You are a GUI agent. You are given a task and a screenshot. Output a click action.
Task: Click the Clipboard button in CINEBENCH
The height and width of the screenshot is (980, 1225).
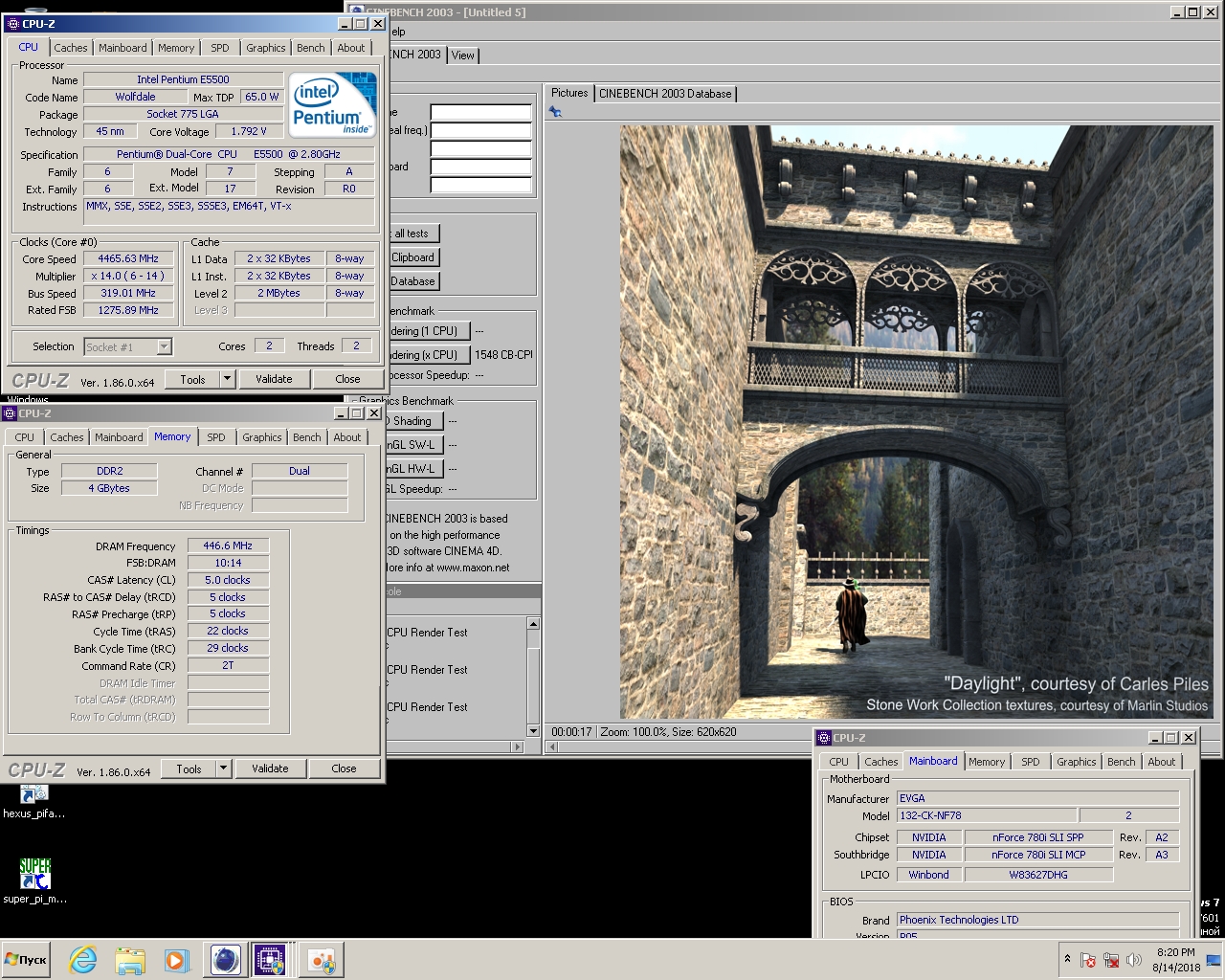413,257
